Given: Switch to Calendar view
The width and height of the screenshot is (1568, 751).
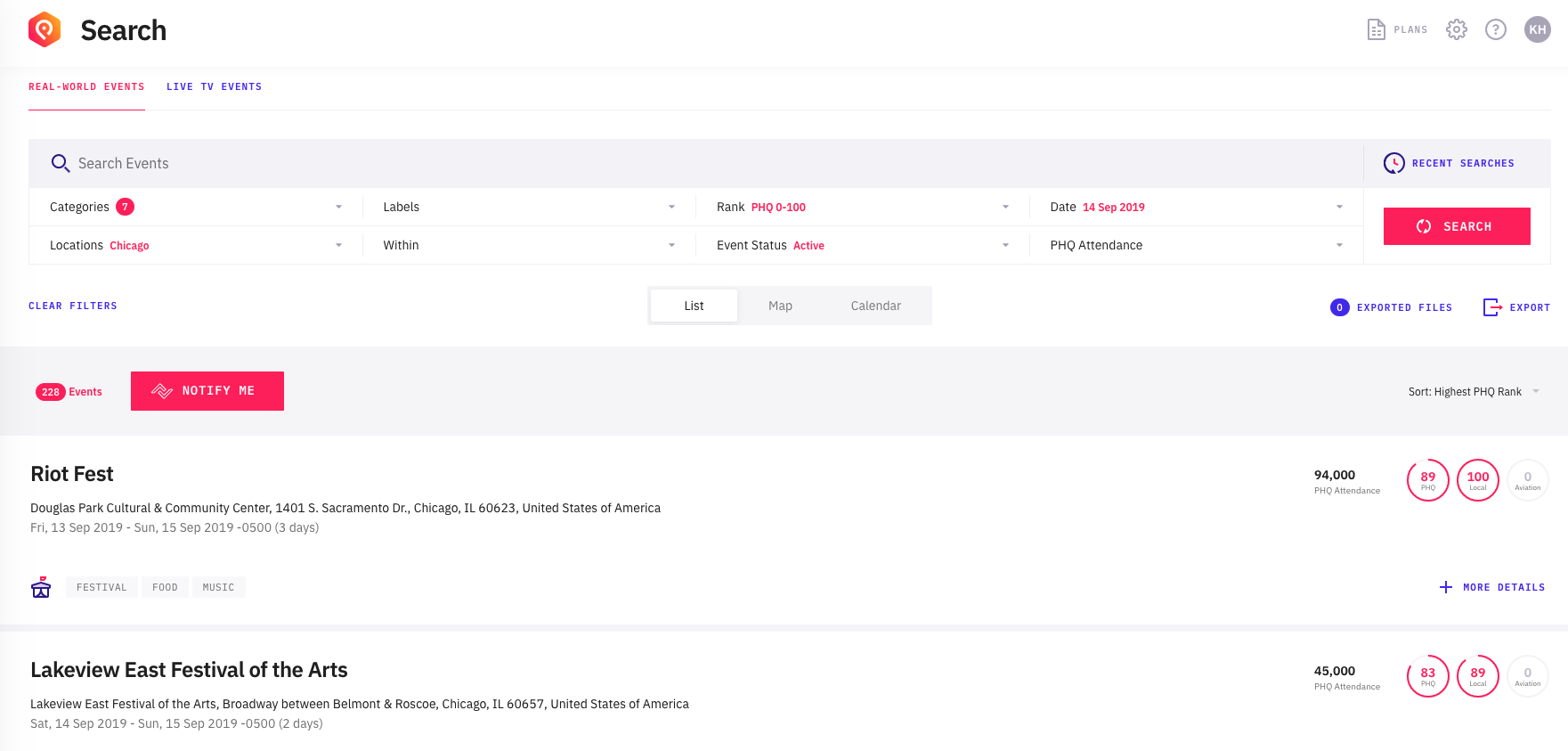Looking at the screenshot, I should point(875,306).
